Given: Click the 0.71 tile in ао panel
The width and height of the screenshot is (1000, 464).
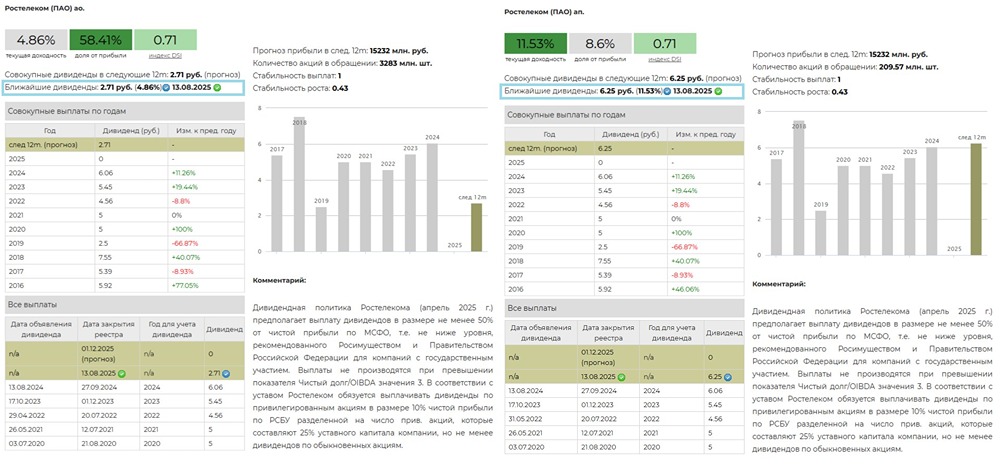Looking at the screenshot, I should [165, 40].
